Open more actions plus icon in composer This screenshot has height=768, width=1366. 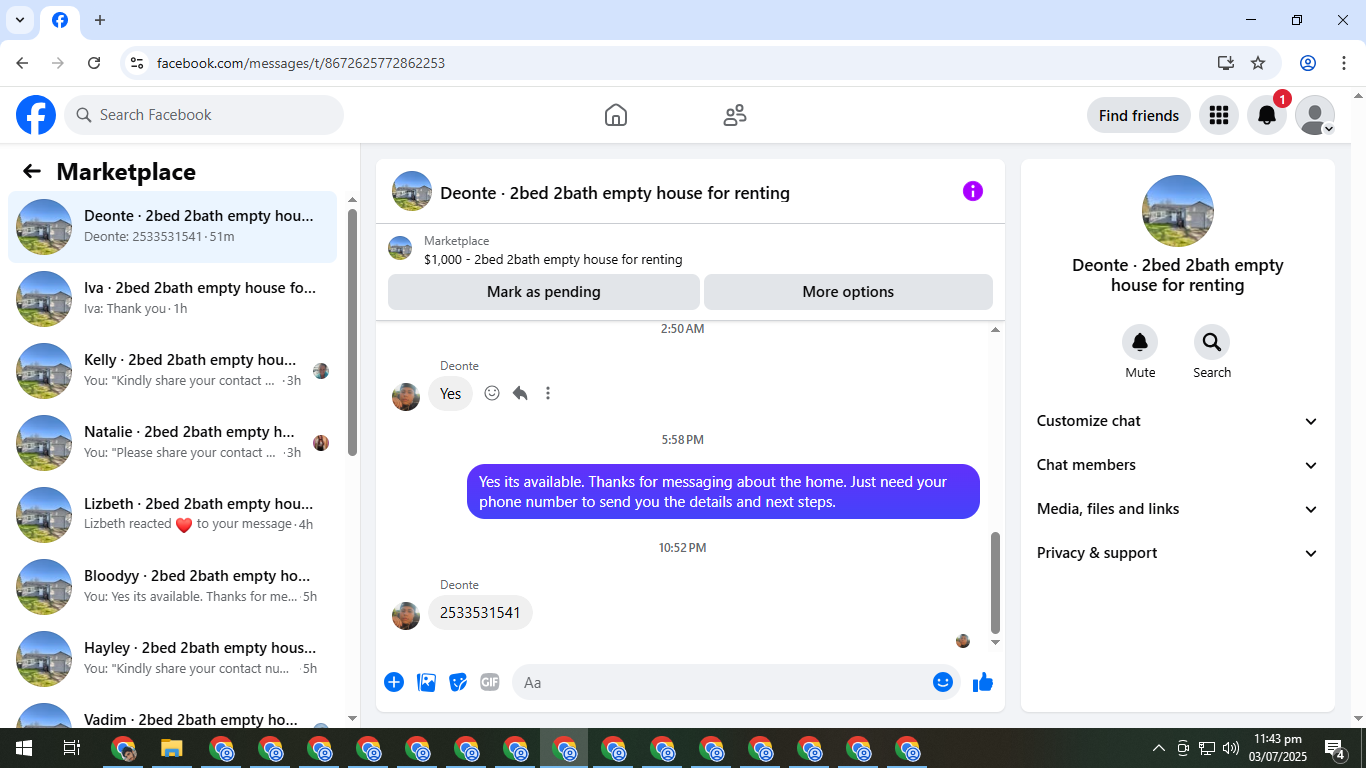pyautogui.click(x=394, y=682)
